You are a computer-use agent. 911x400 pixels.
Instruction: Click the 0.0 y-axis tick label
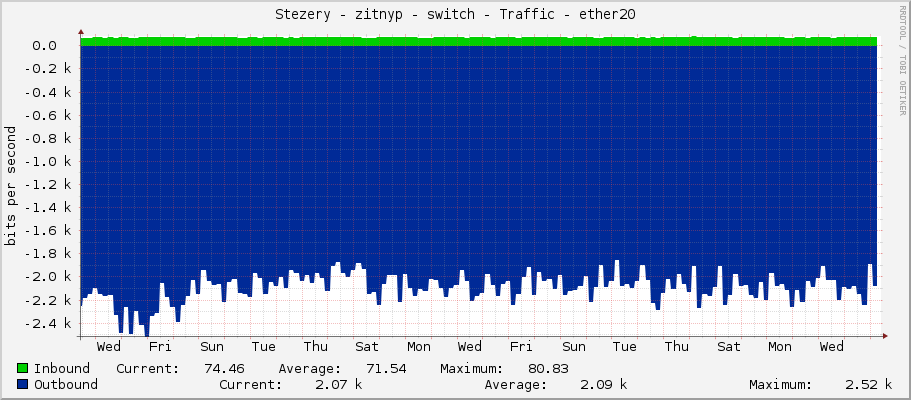[x=44, y=45]
